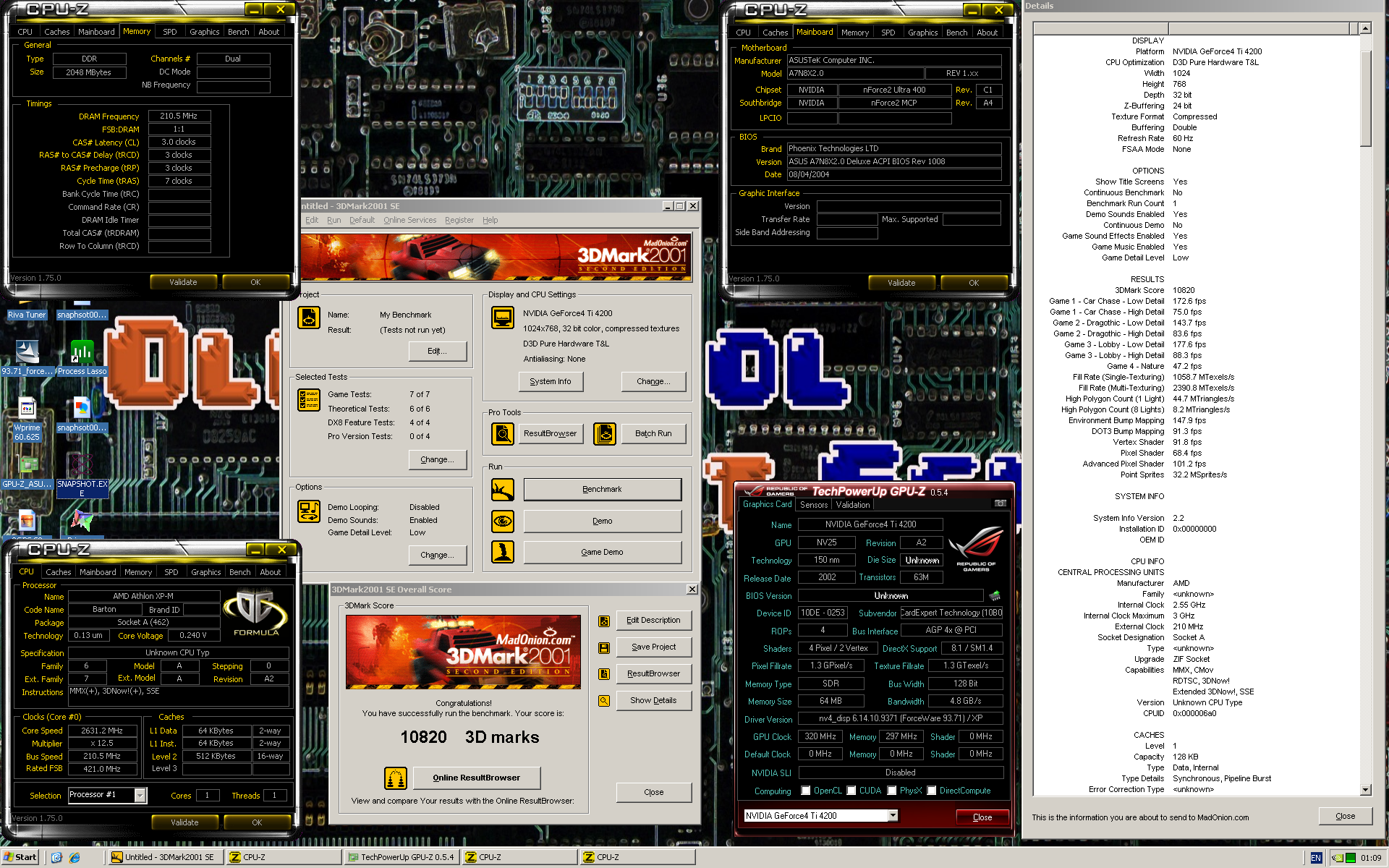Click OK in the Memory CPU-Z window
1389x868 pixels.
(255, 282)
